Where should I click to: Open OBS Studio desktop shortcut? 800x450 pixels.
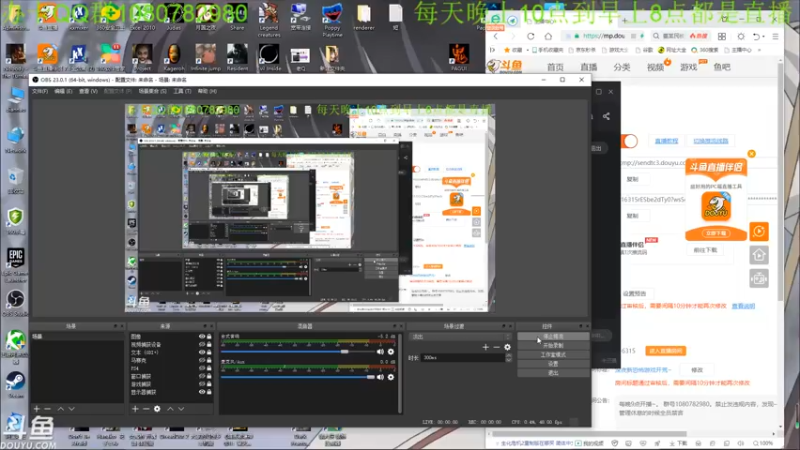click(15, 303)
